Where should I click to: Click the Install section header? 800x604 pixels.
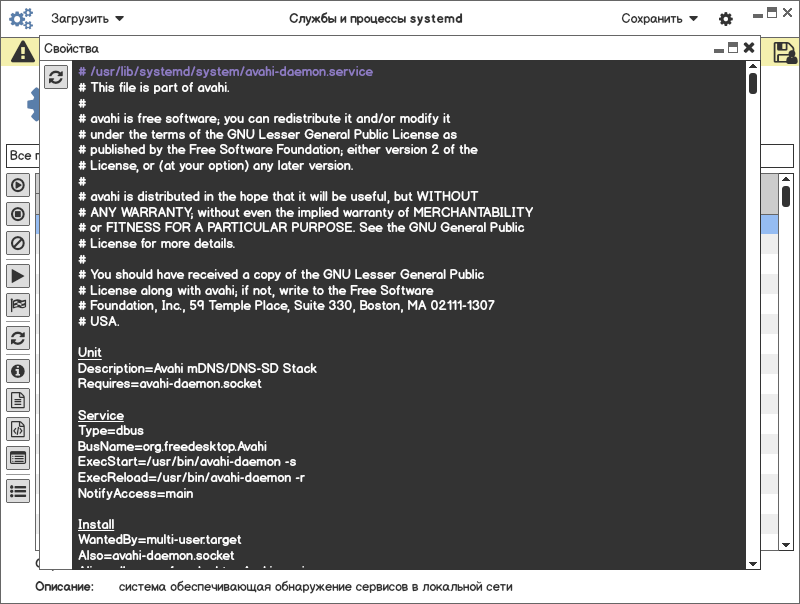(96, 524)
